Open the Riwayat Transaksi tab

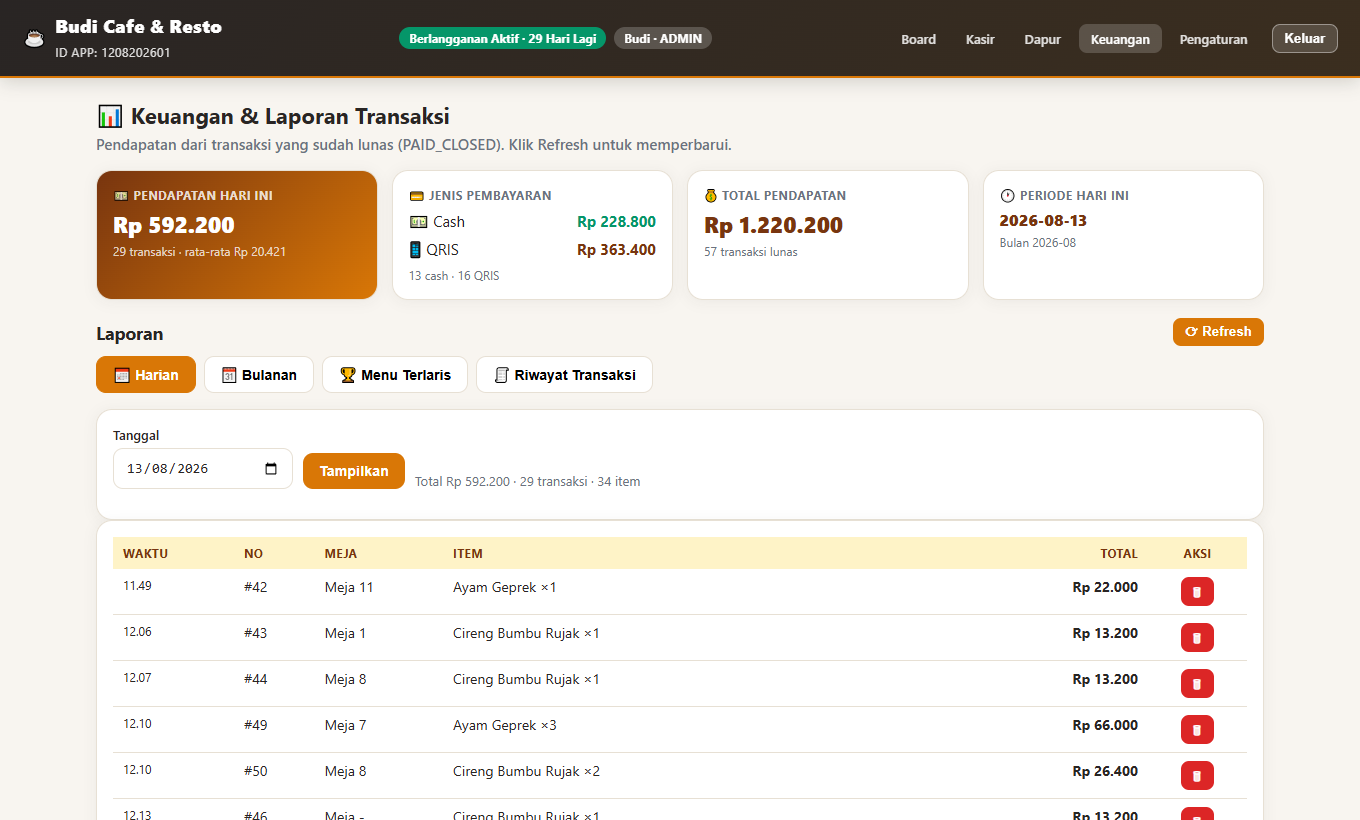564,375
